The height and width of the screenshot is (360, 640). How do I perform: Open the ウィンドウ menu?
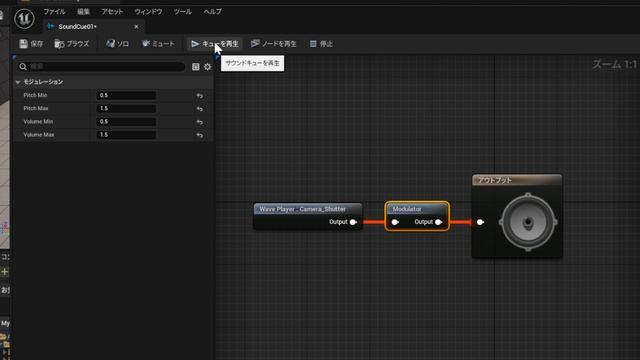[x=148, y=11]
